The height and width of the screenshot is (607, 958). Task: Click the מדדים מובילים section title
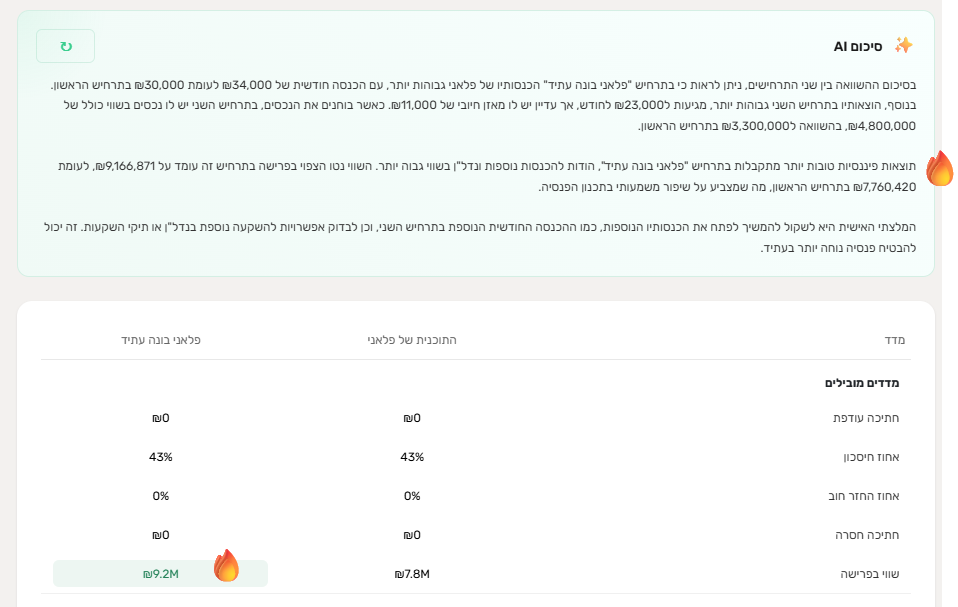pos(862,383)
